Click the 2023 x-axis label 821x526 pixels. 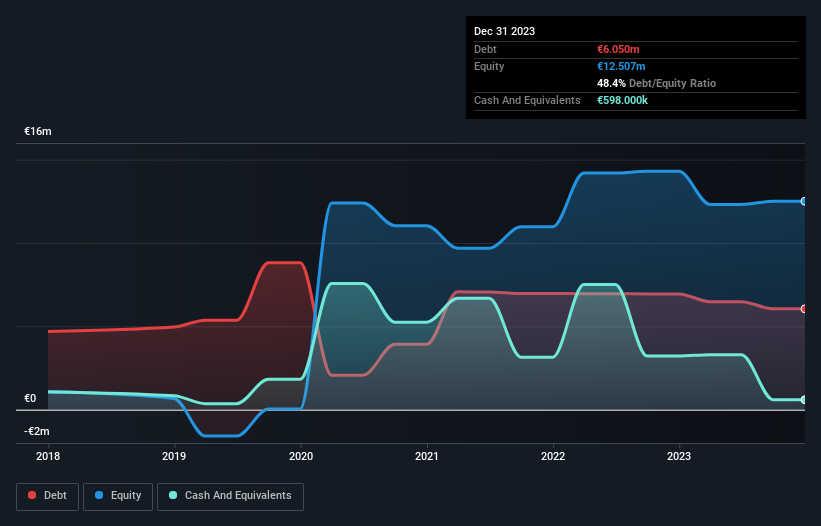pyautogui.click(x=679, y=456)
